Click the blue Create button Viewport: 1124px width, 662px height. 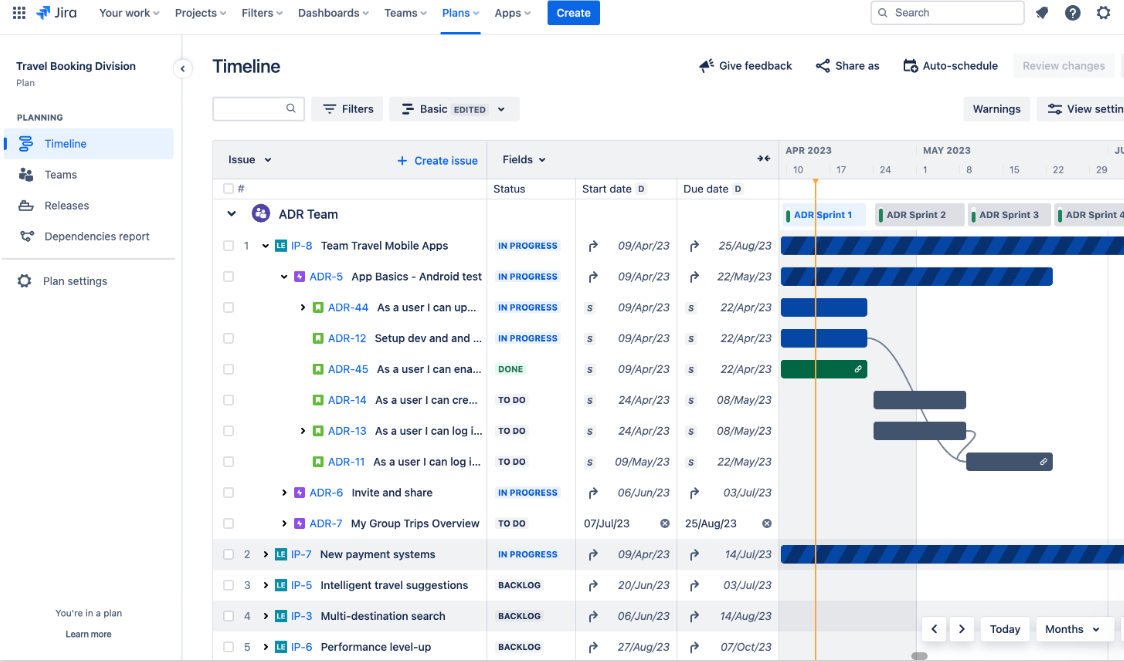coord(573,13)
